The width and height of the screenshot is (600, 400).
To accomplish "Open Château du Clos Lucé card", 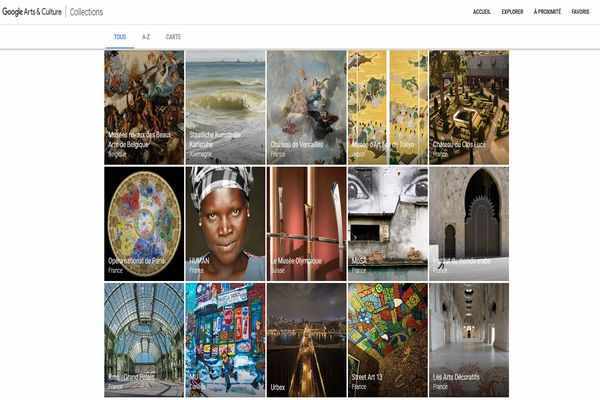I will (469, 108).
